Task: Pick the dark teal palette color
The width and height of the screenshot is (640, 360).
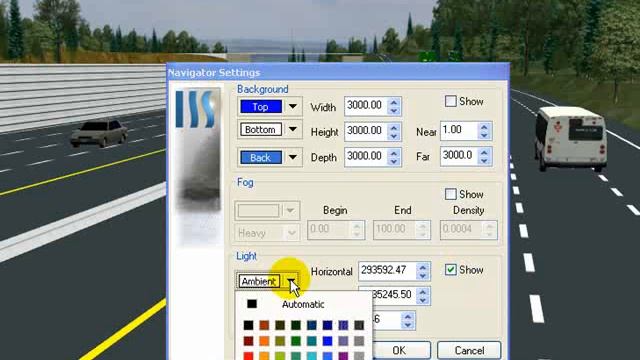Action: pos(311,325)
